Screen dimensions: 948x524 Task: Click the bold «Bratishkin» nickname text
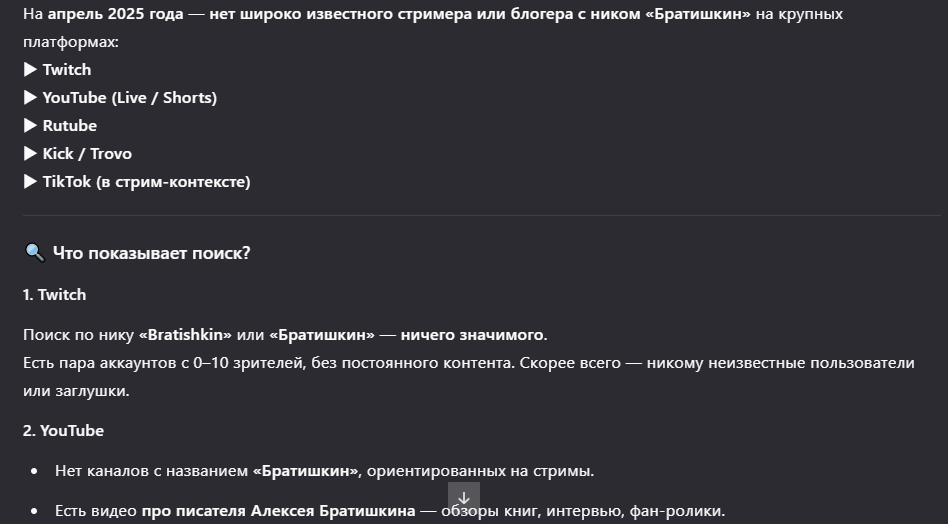point(185,334)
